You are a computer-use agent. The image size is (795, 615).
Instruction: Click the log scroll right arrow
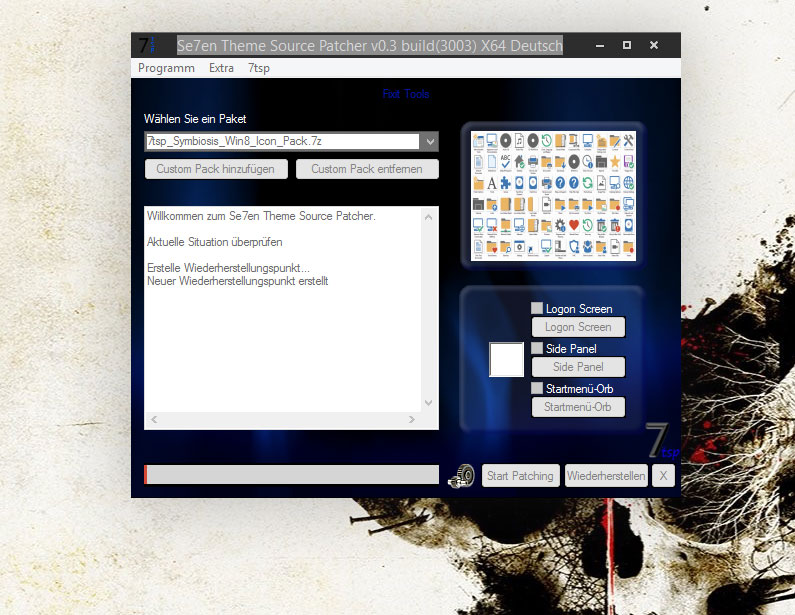(412, 419)
